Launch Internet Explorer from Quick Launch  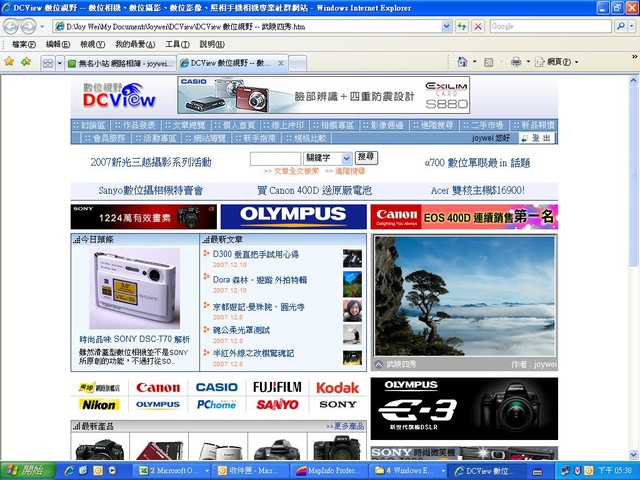point(70,471)
